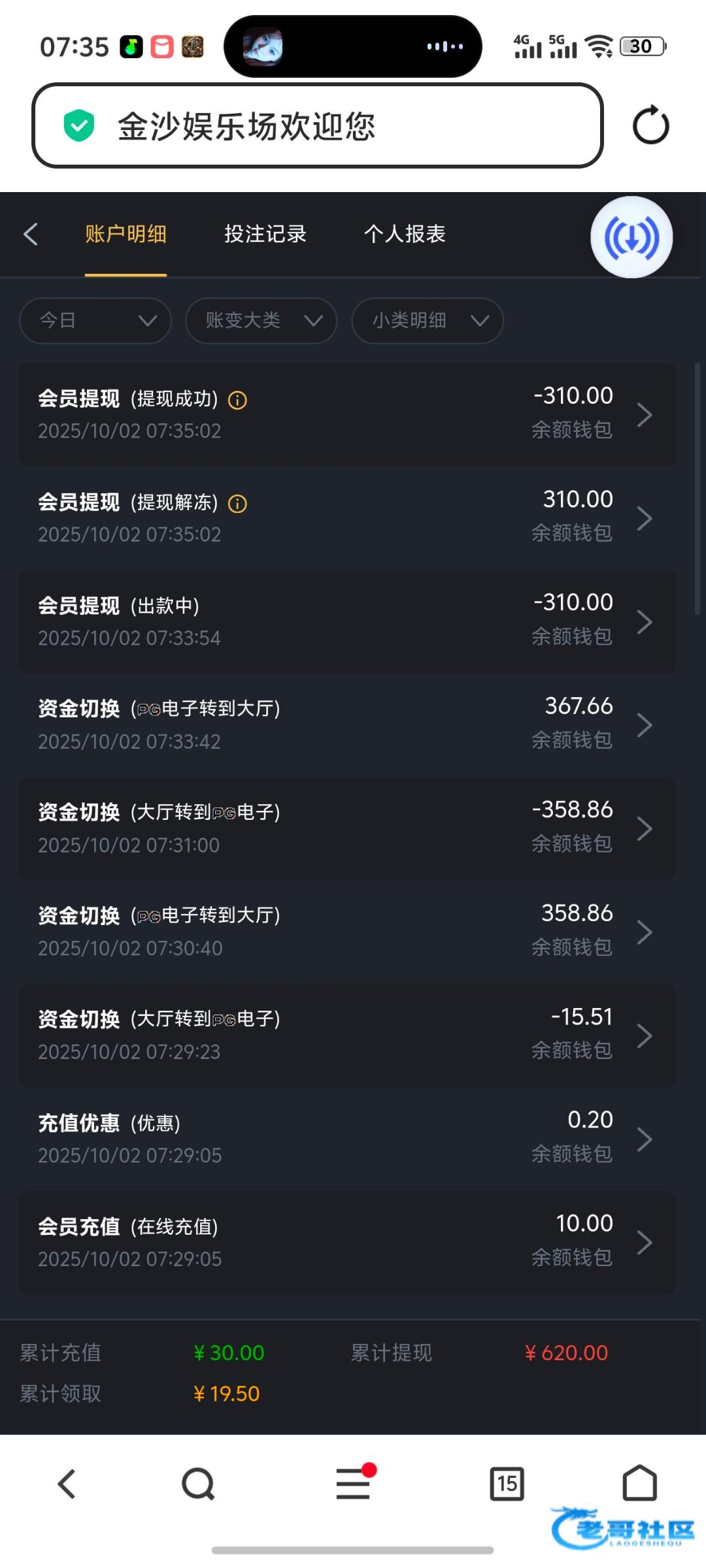Screen dimensions: 706x1568
Task: Go to browser home icon
Action: click(639, 1483)
